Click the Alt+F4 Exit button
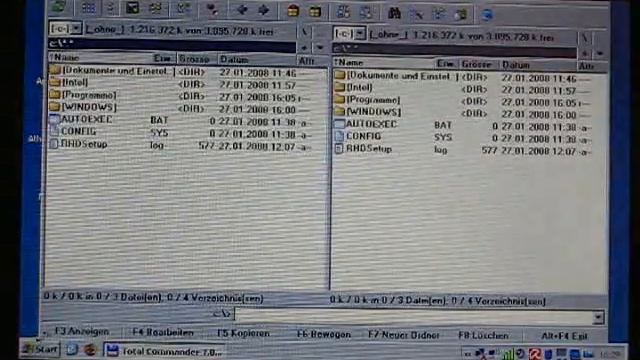Screen dimensions: 640x360 pyautogui.click(x=564, y=336)
